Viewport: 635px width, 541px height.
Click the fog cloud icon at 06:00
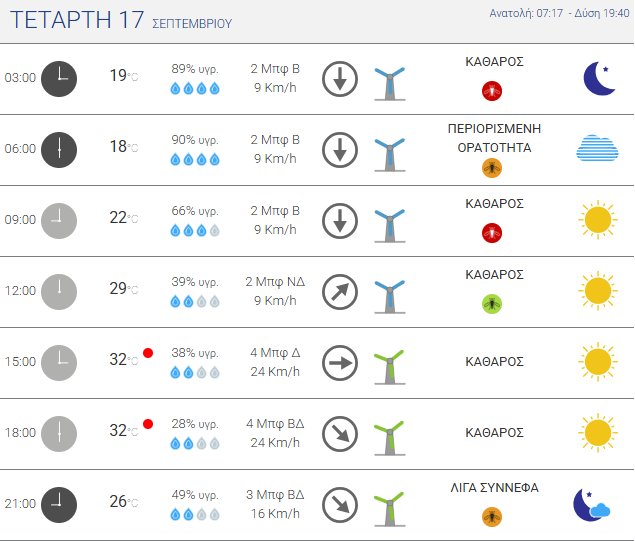coord(597,148)
